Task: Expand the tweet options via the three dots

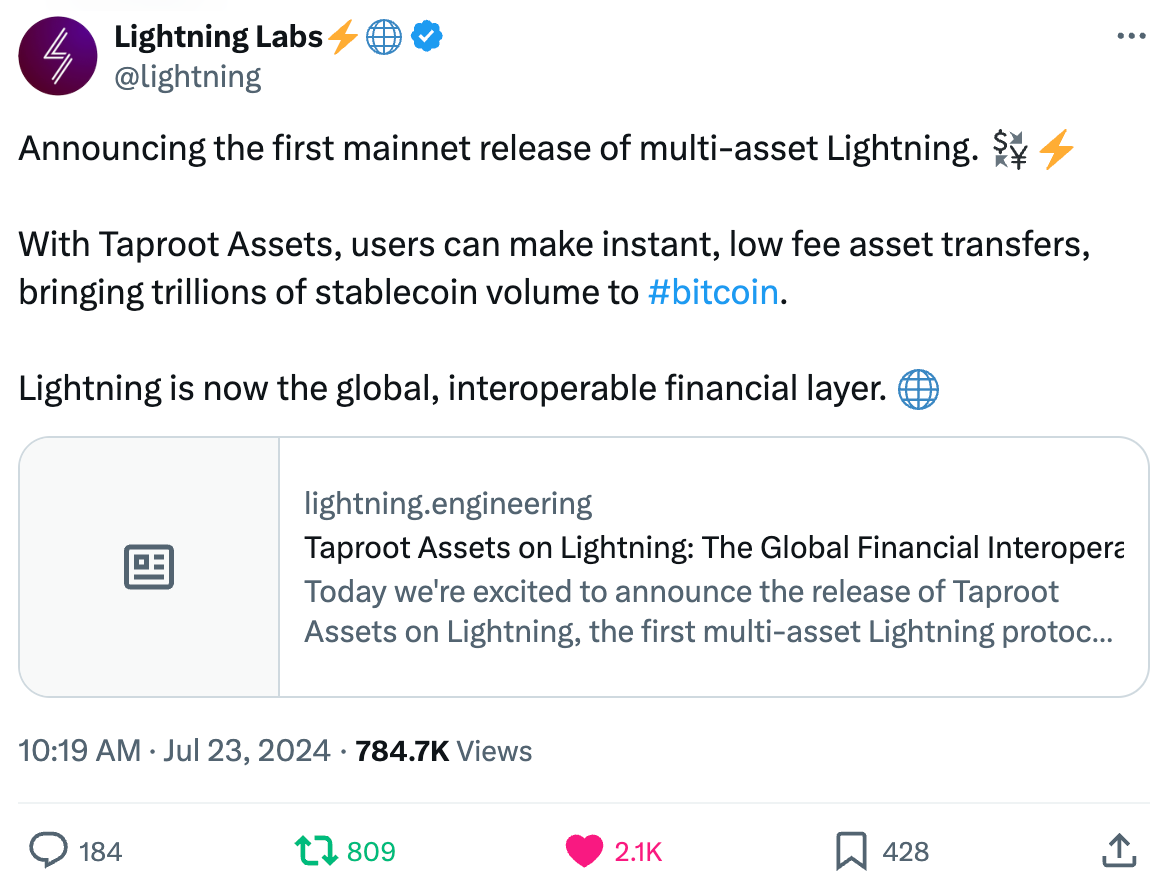Action: pos(1131,35)
